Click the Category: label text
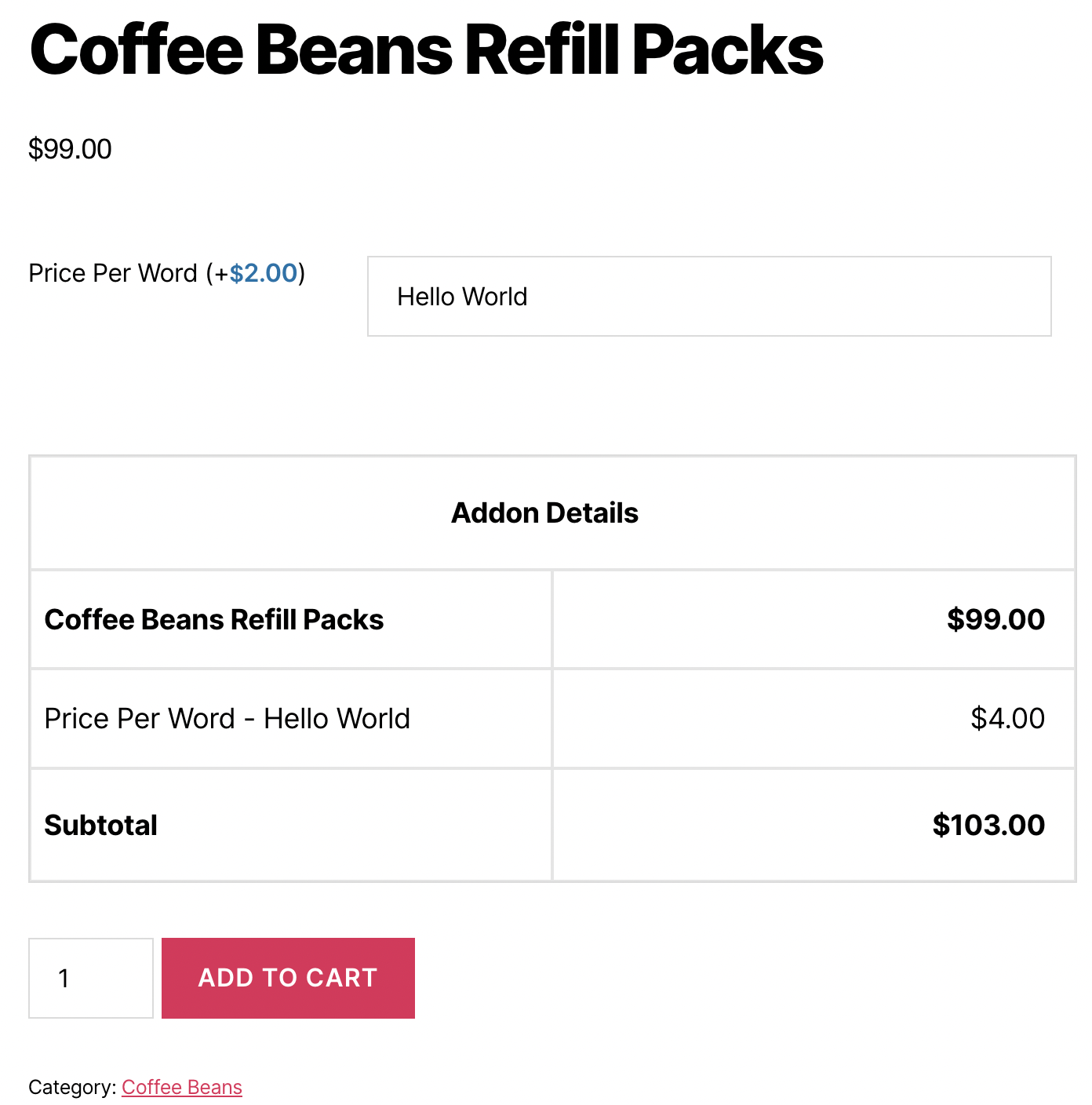This screenshot has height=1105, width=1092. coord(72,1087)
